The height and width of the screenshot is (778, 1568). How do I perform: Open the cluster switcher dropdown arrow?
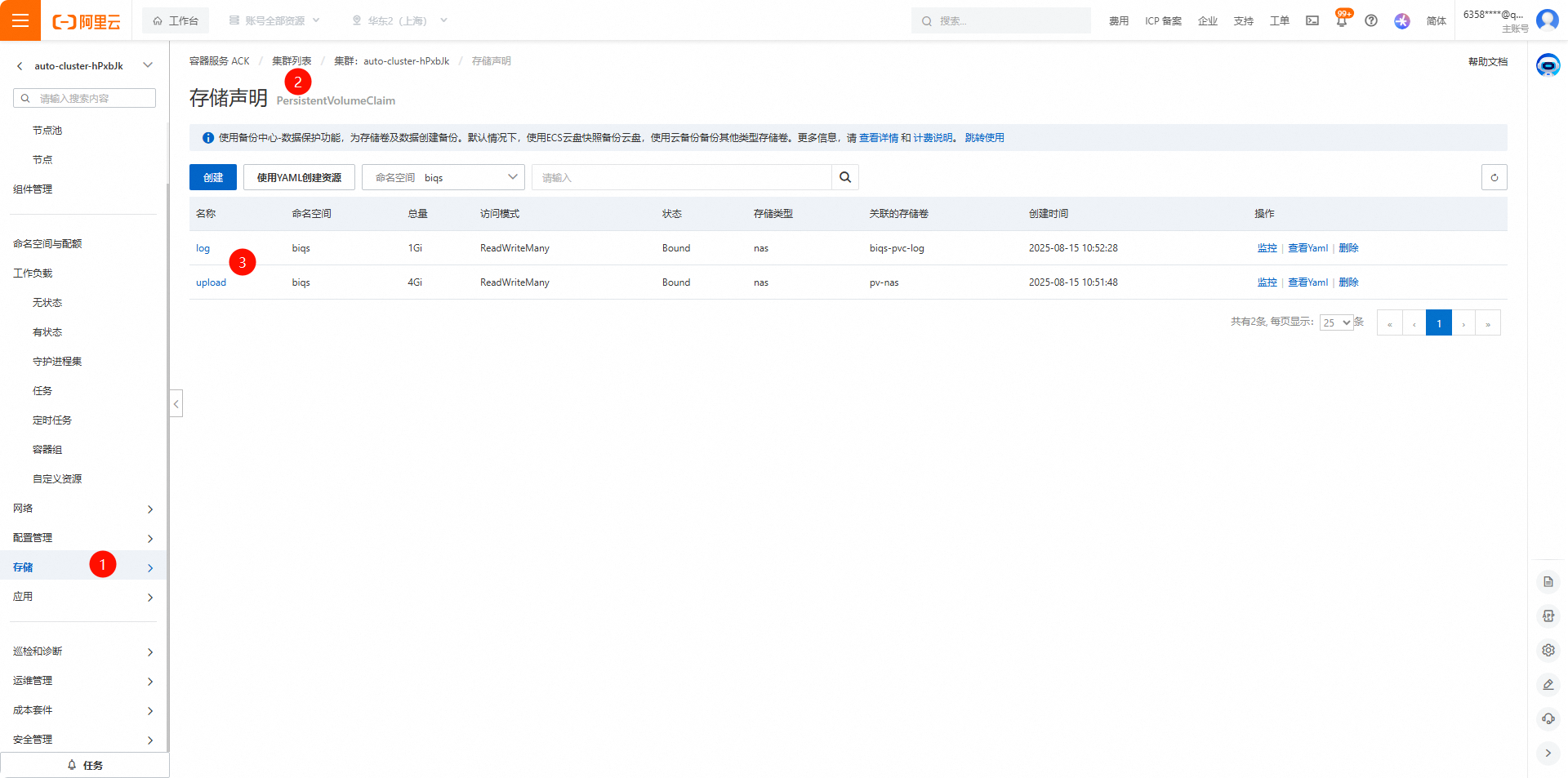click(x=148, y=65)
